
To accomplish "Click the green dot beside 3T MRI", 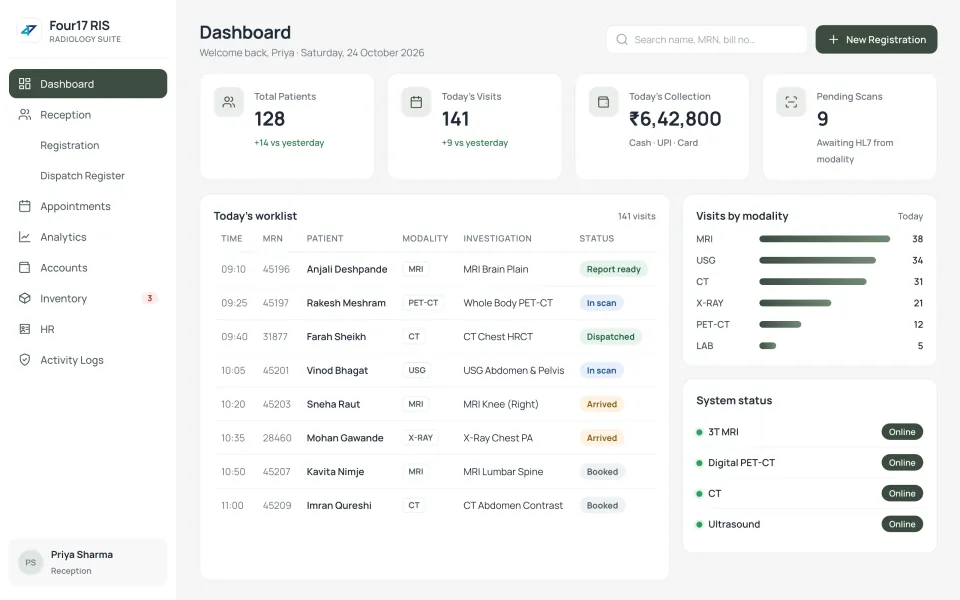I will pyautogui.click(x=699, y=432).
